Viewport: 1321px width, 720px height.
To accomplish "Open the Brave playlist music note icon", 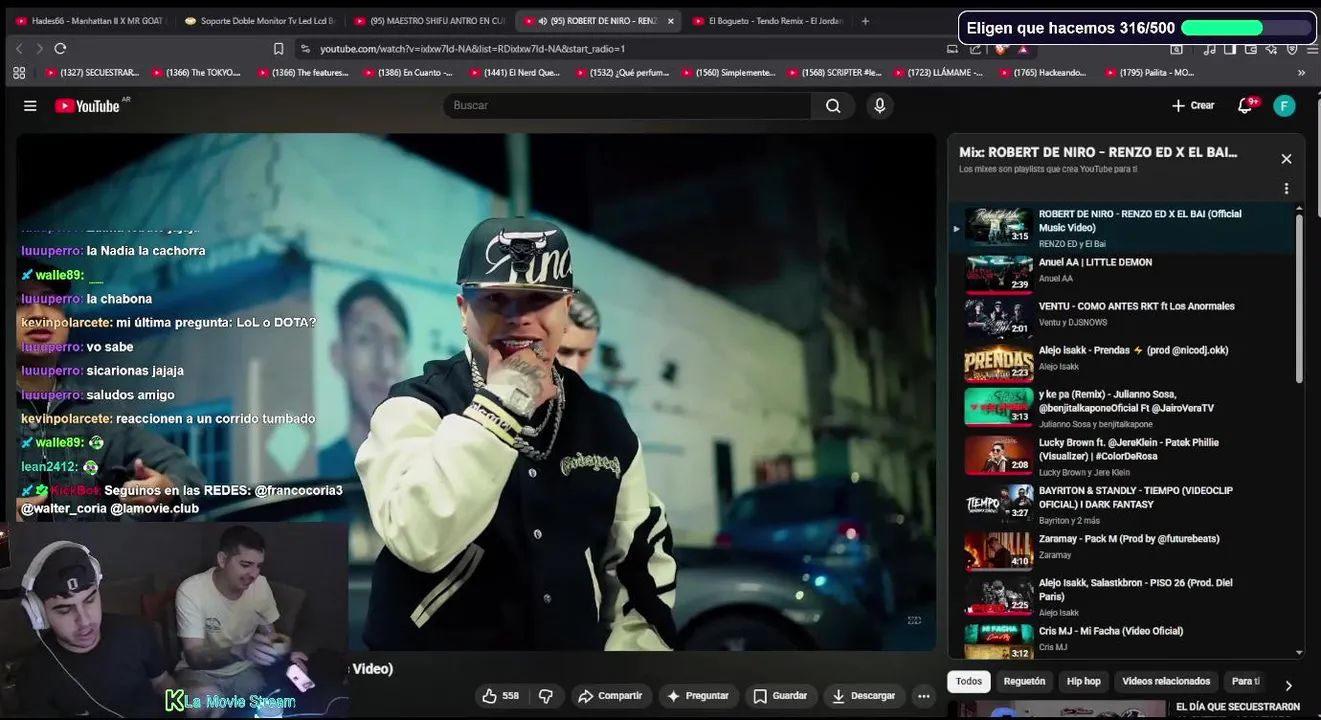I will point(1209,48).
